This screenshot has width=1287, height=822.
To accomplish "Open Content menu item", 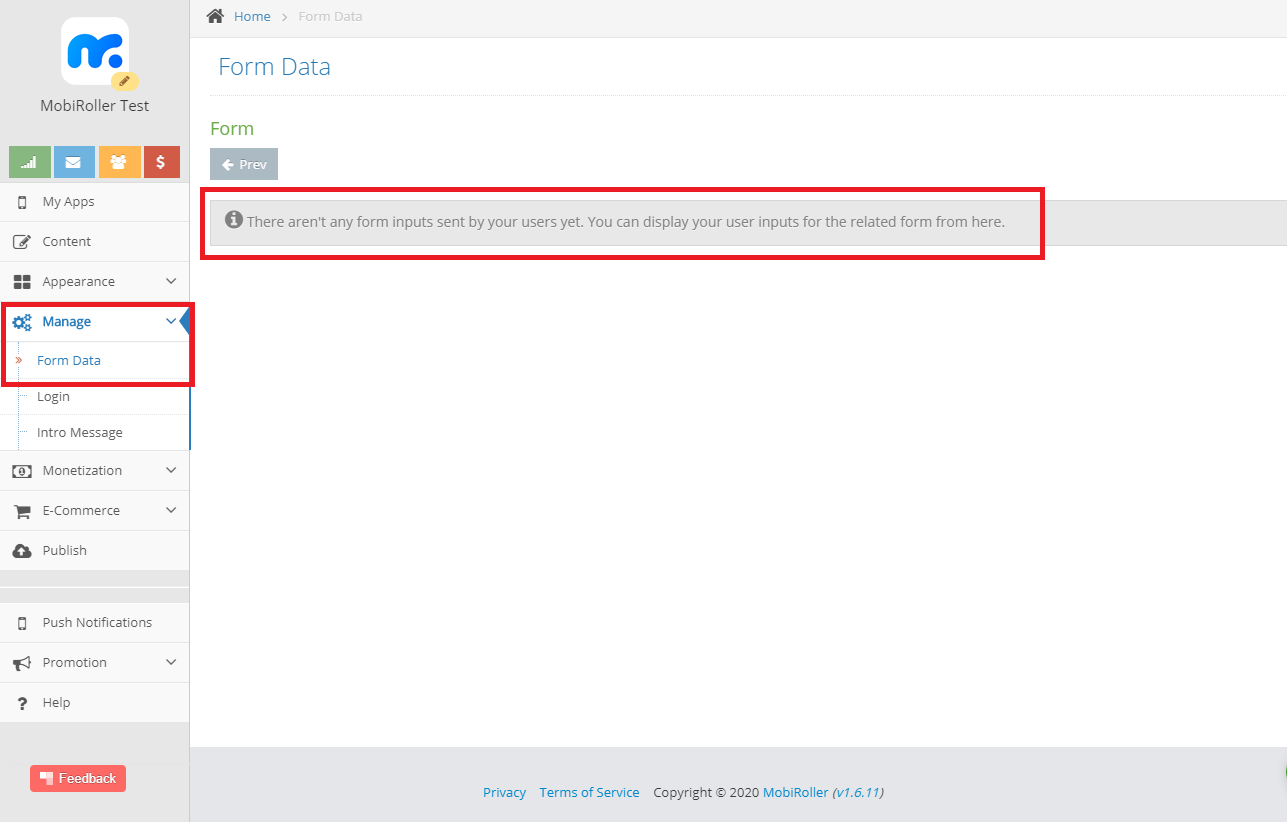I will (x=95, y=242).
